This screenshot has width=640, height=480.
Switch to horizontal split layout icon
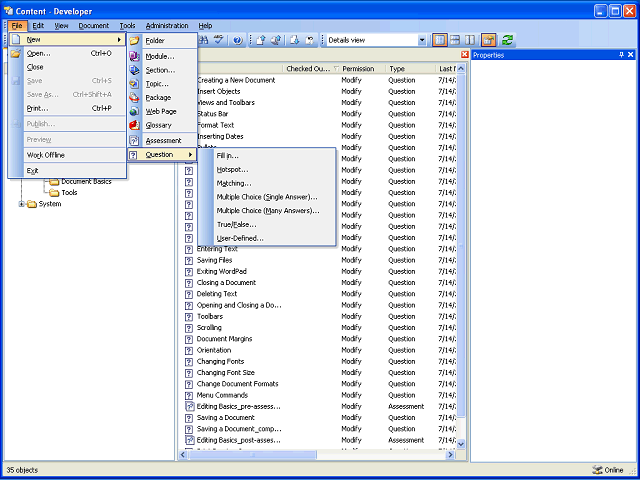455,40
